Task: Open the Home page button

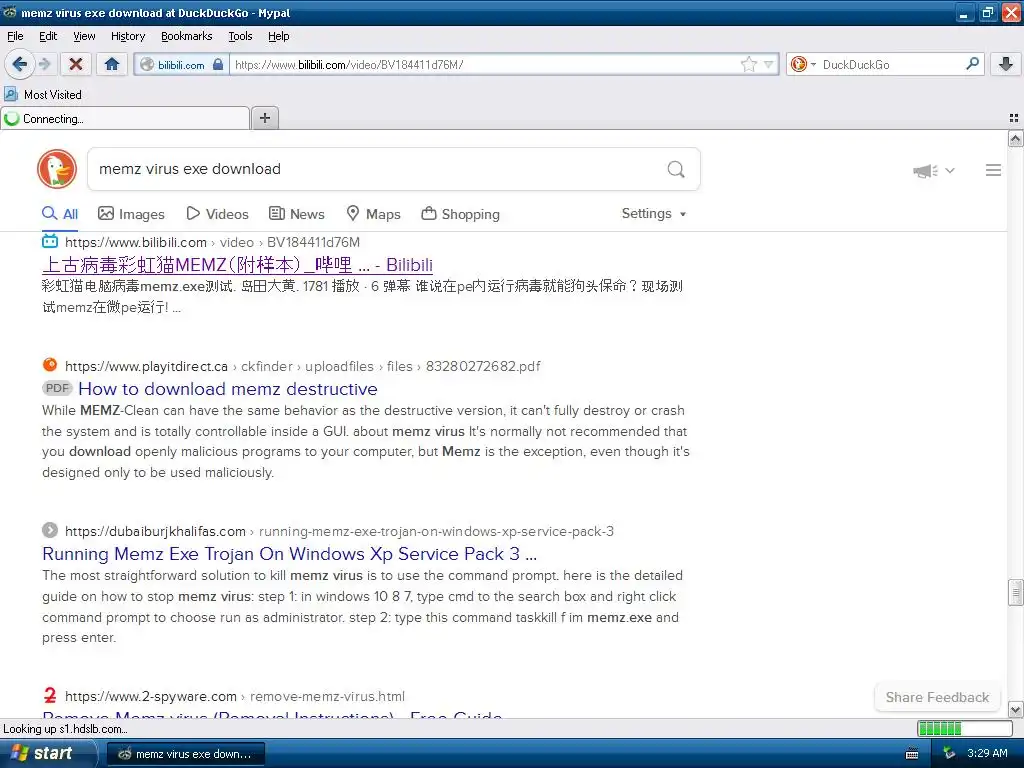Action: (112, 64)
